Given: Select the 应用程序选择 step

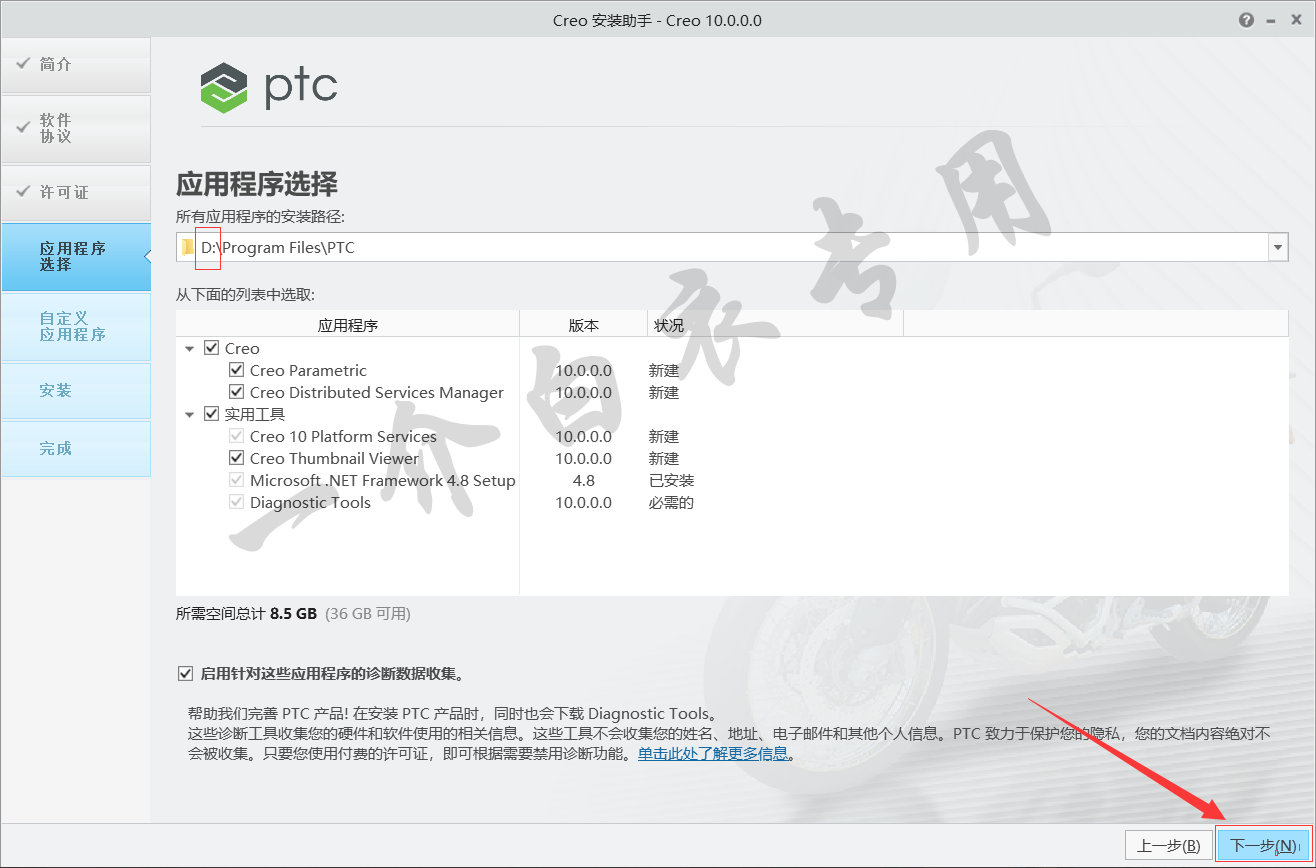Looking at the screenshot, I should [76, 257].
